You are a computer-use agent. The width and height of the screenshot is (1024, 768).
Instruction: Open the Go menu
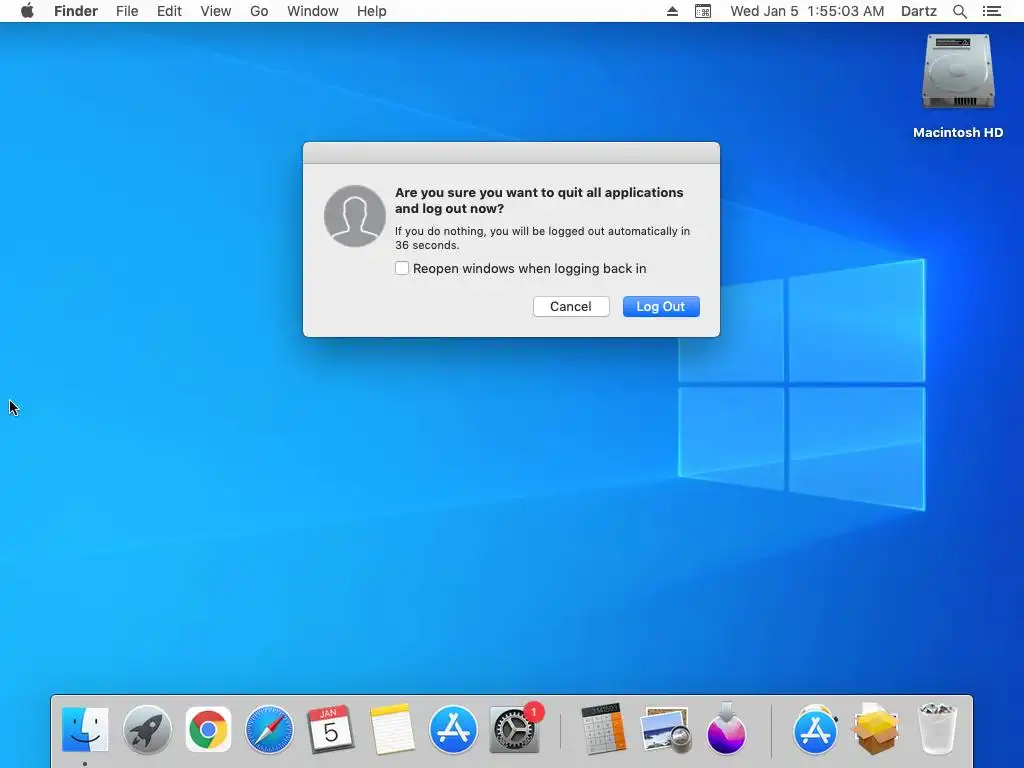tap(259, 11)
